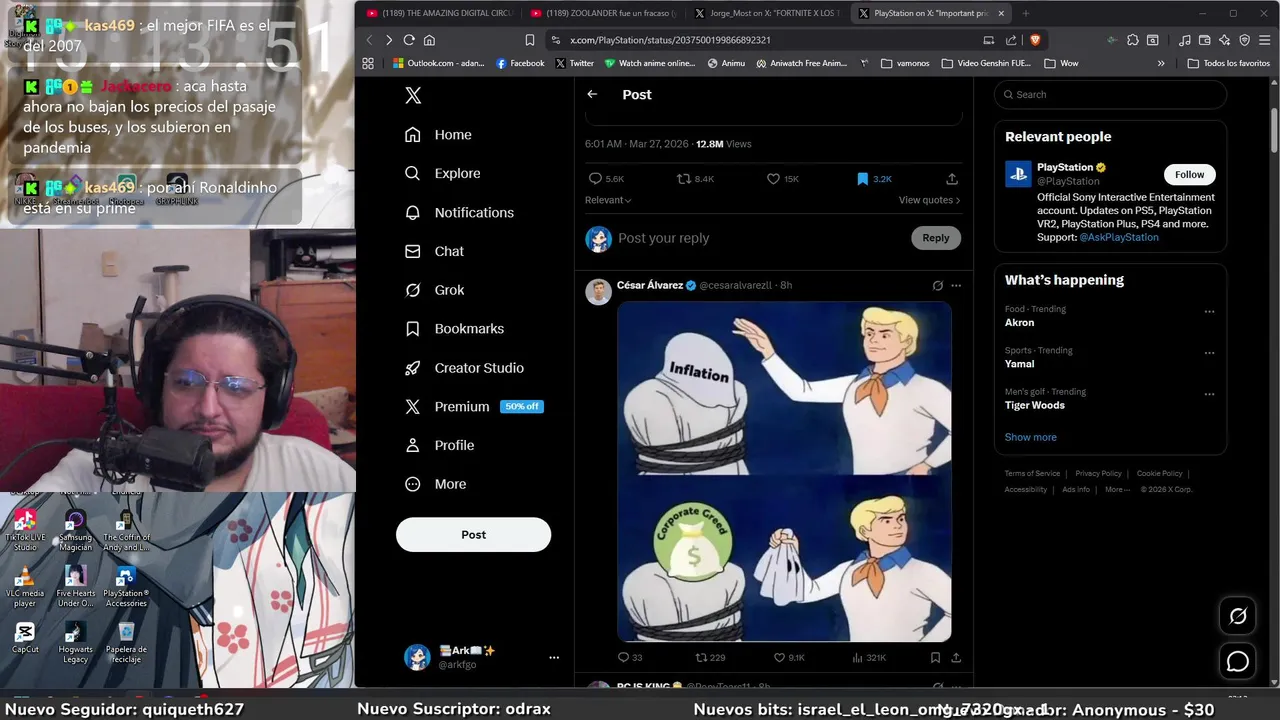Open César Álvarez's profile avatar
This screenshot has width=1280, height=720.
click(x=598, y=292)
